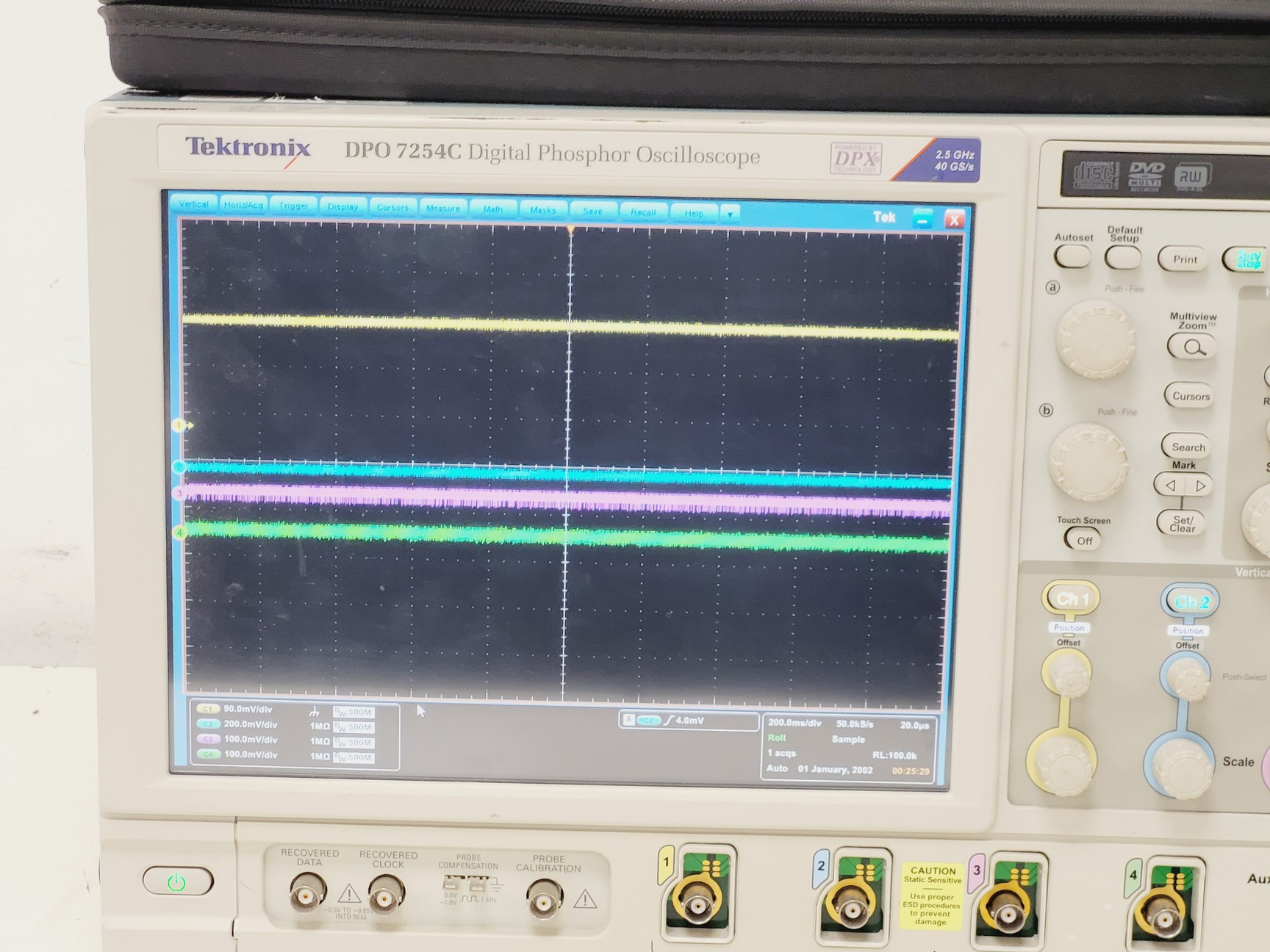Click the C4 100.0mV/div scale readout
1270x952 pixels.
[x=251, y=754]
